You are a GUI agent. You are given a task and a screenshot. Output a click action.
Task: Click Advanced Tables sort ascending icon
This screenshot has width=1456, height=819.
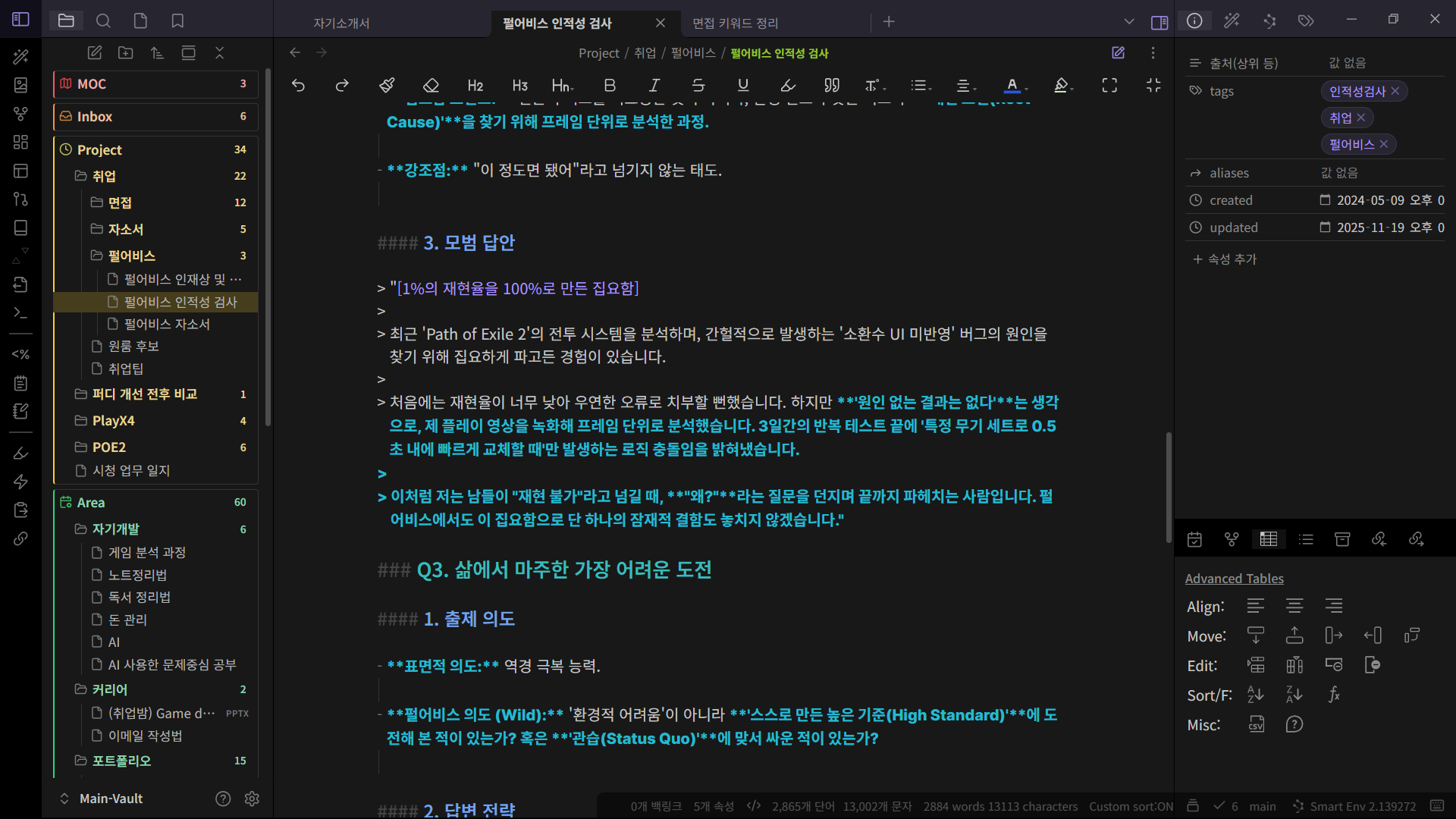coord(1256,695)
